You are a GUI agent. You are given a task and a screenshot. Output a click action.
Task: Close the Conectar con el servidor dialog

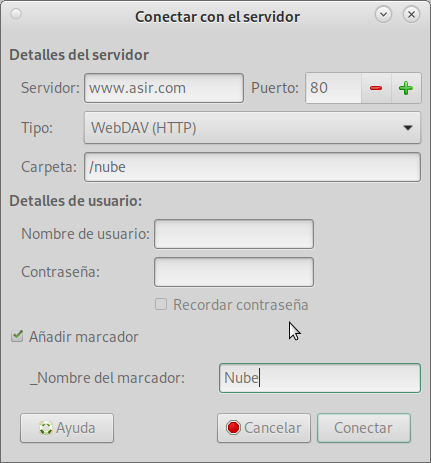click(411, 15)
